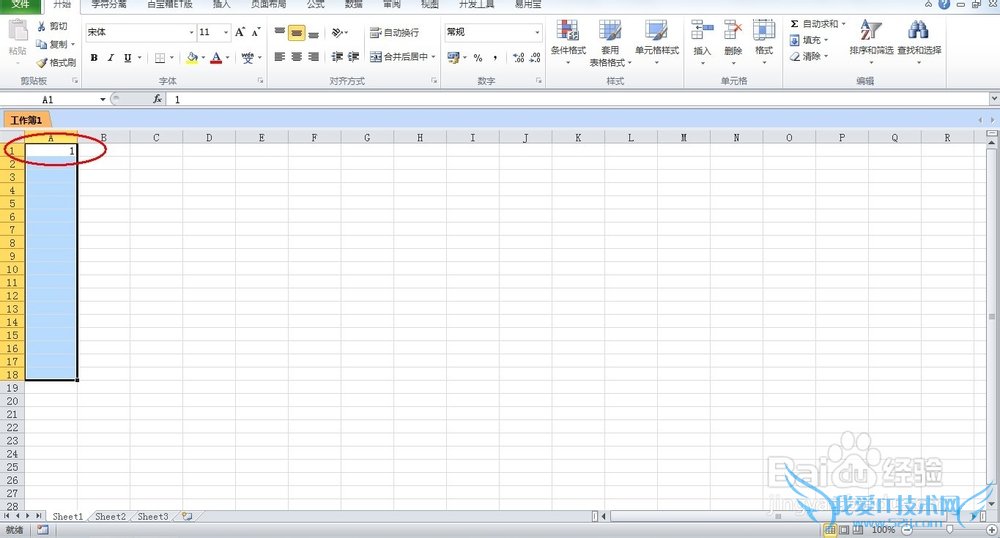Toggle top vertical alignment
The width and height of the screenshot is (1000, 538).
[x=279, y=32]
